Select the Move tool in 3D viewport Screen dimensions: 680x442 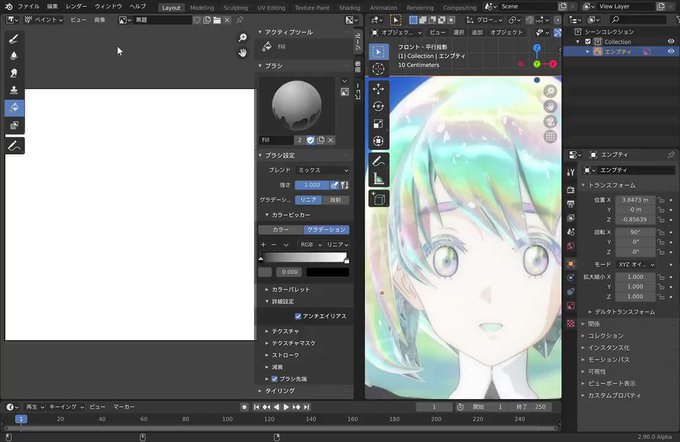click(379, 89)
